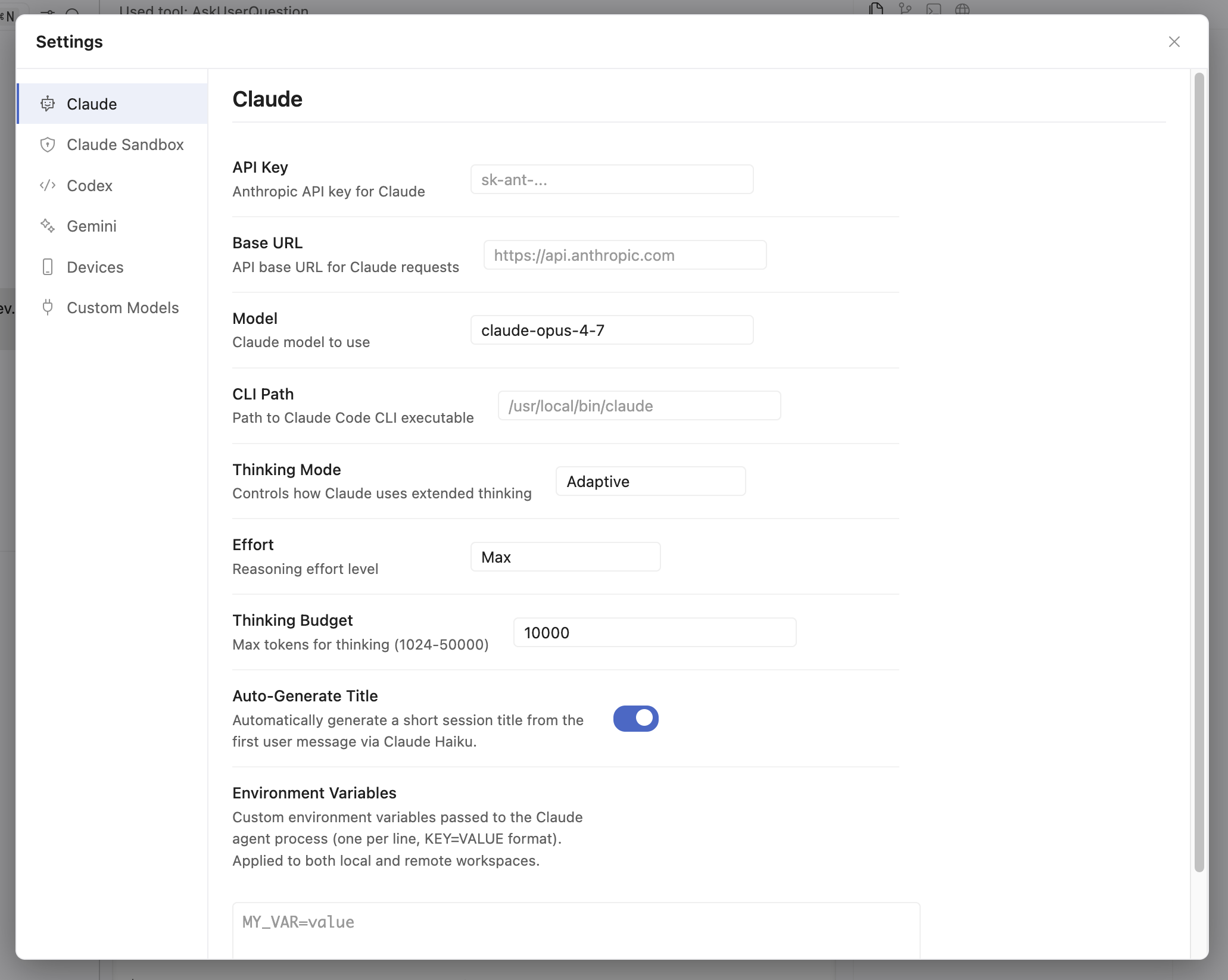Click the globe icon in background window

point(962,8)
